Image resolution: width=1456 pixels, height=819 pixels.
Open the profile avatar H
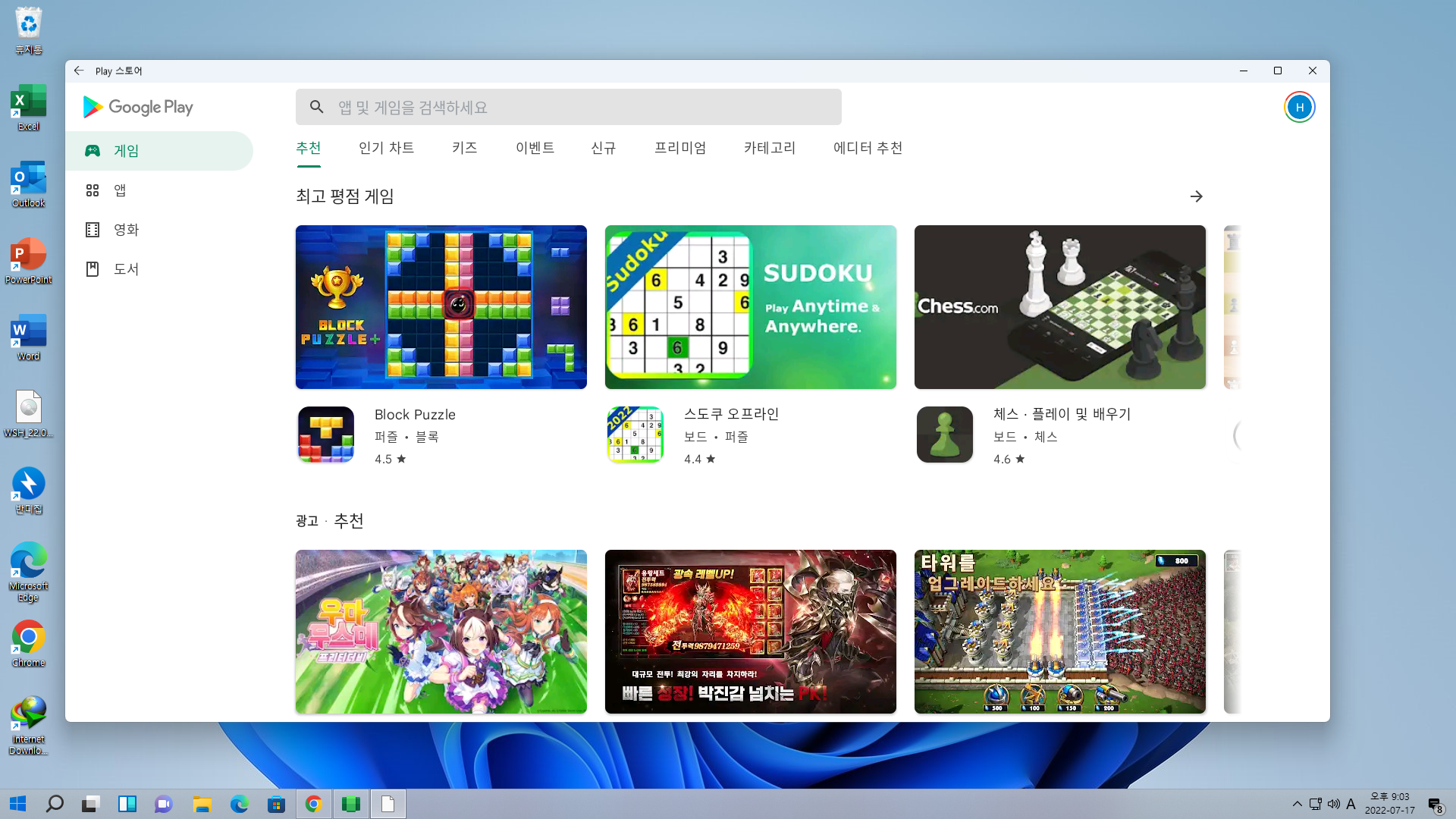[x=1299, y=107]
